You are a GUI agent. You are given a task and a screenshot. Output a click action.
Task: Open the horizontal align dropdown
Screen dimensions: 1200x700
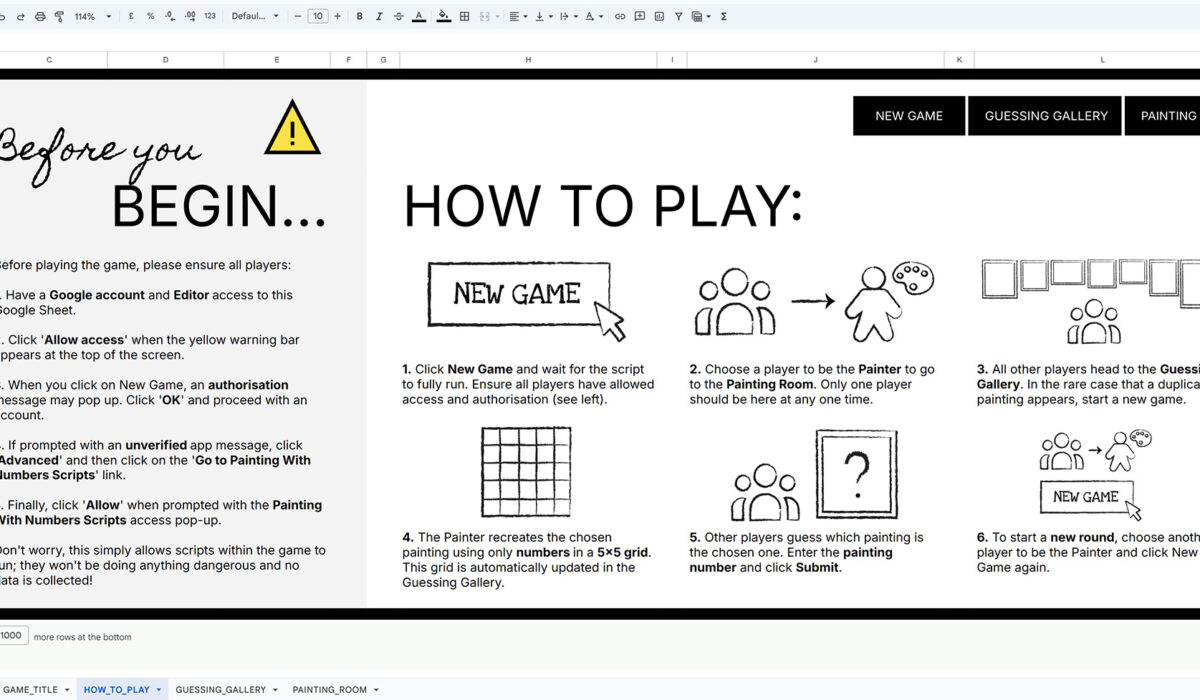click(517, 17)
